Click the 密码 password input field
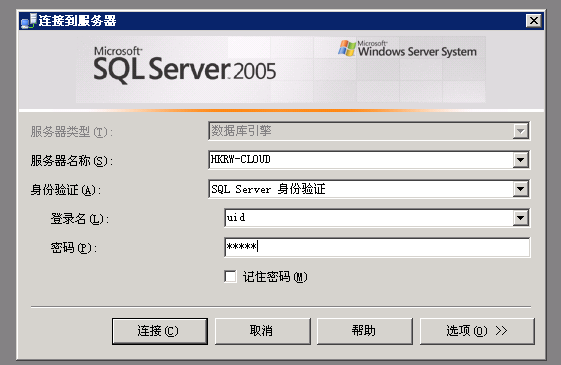The image size is (561, 365). tap(377, 247)
